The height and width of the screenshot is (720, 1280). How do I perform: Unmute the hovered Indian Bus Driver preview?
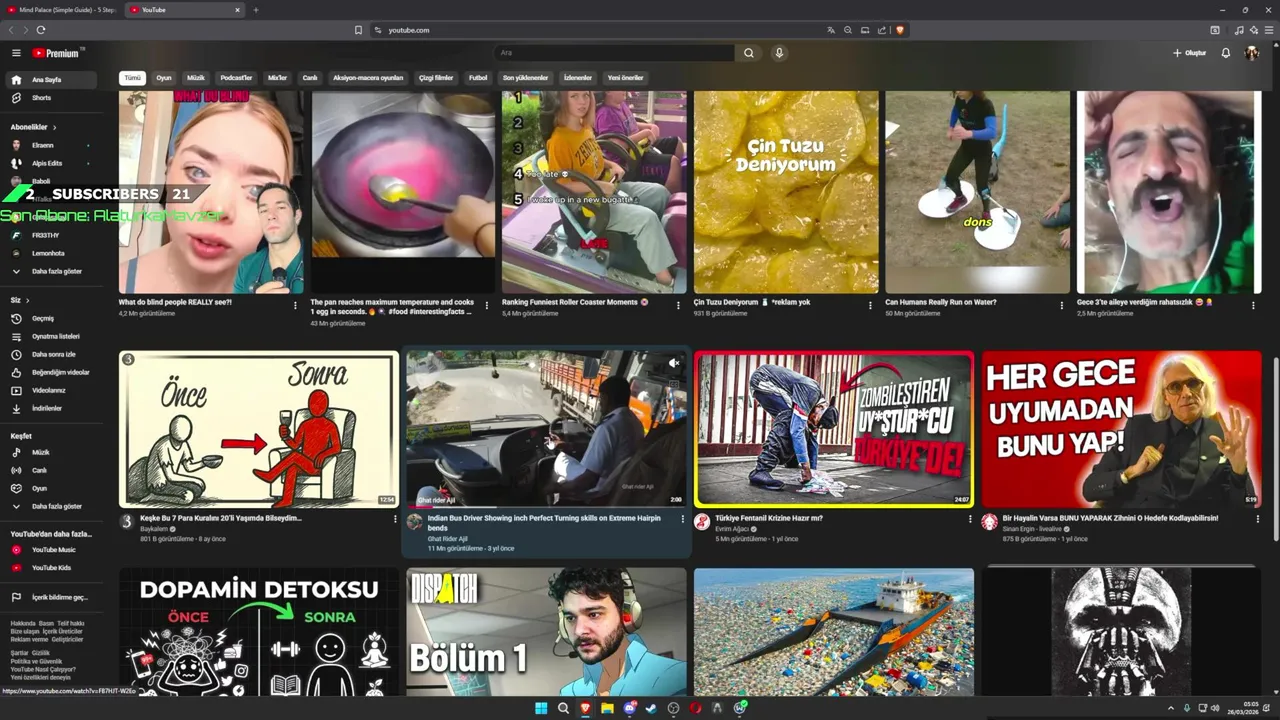tap(674, 363)
